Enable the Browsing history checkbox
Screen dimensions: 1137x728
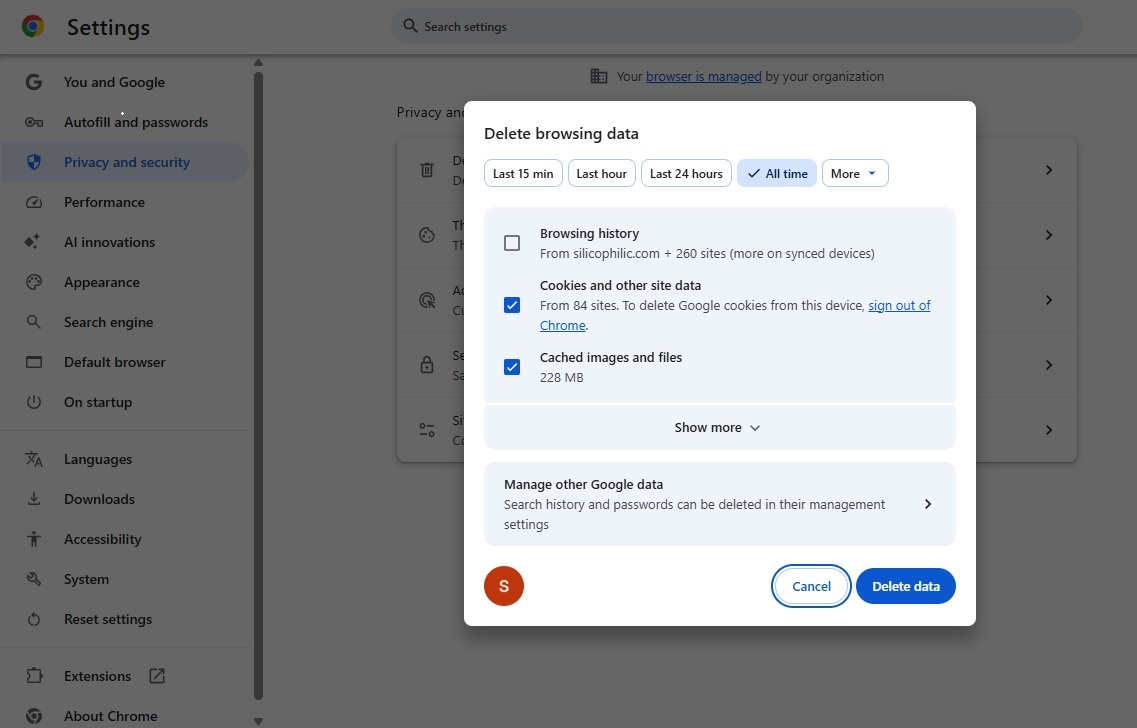tap(512, 243)
